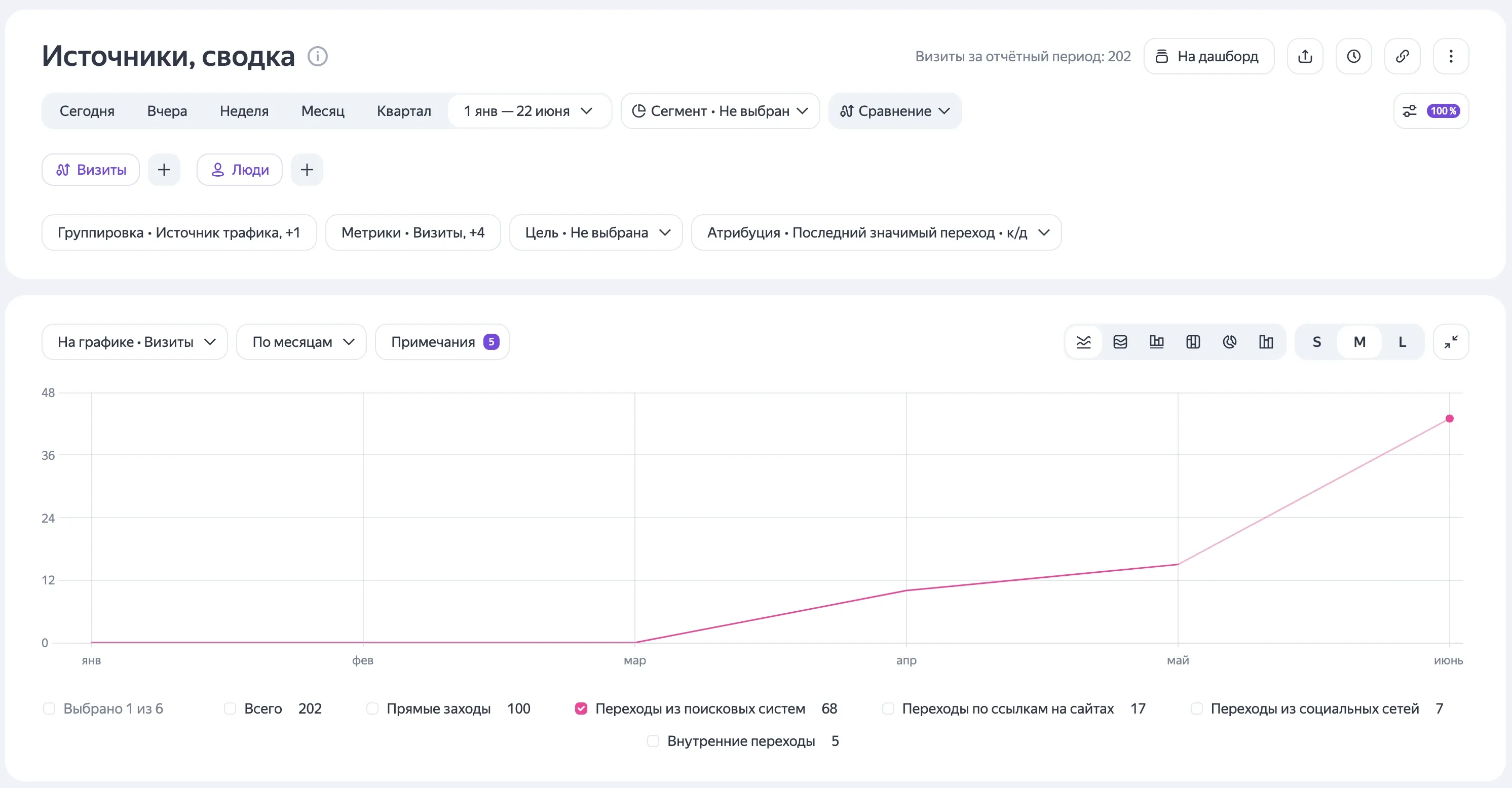Viewport: 1512px width, 788px height.
Task: Open Метрики Визиты, +4 settings
Action: tap(413, 232)
